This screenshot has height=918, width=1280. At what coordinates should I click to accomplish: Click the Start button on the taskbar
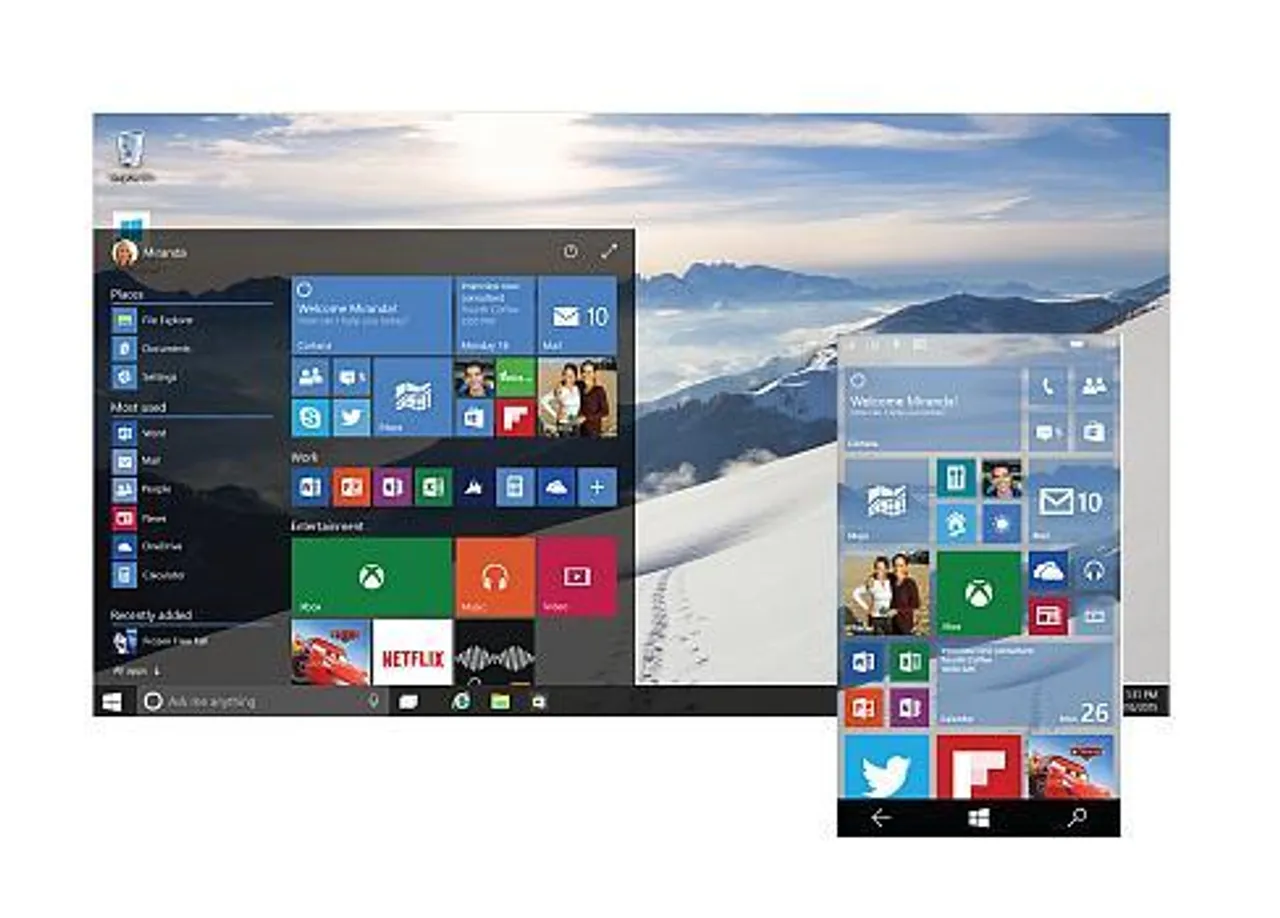pos(112,702)
